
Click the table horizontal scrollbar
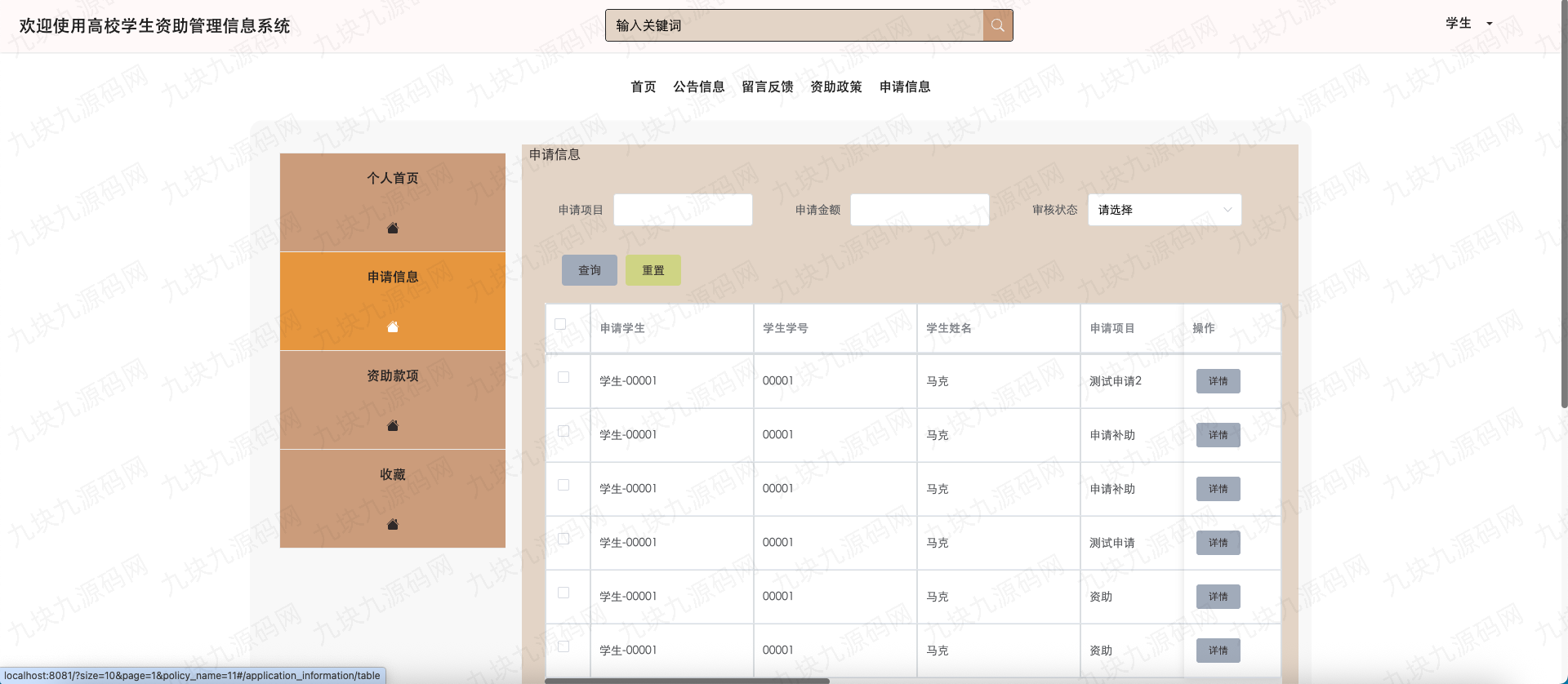point(687,681)
